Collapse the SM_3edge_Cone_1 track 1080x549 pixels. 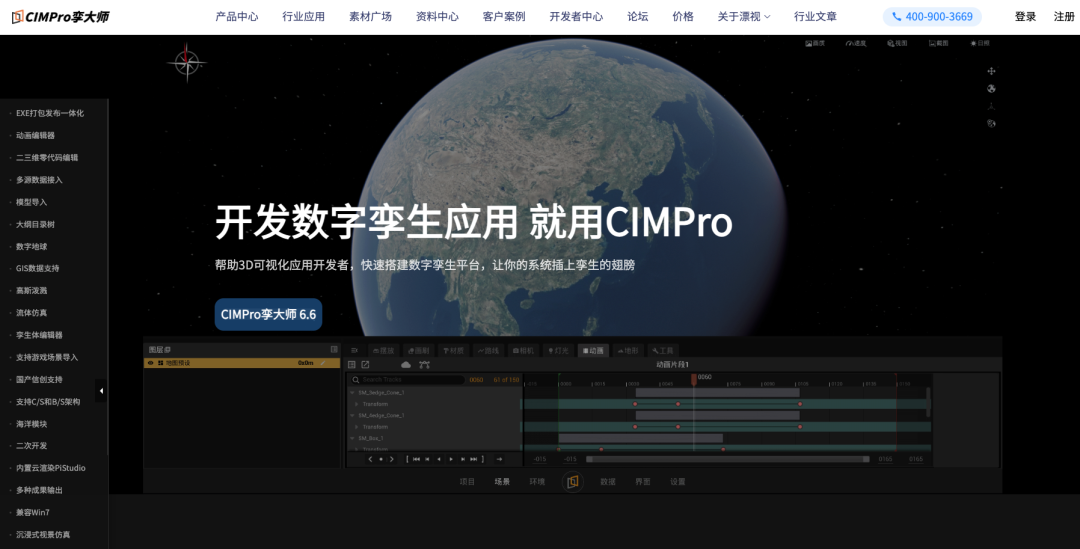point(352,393)
